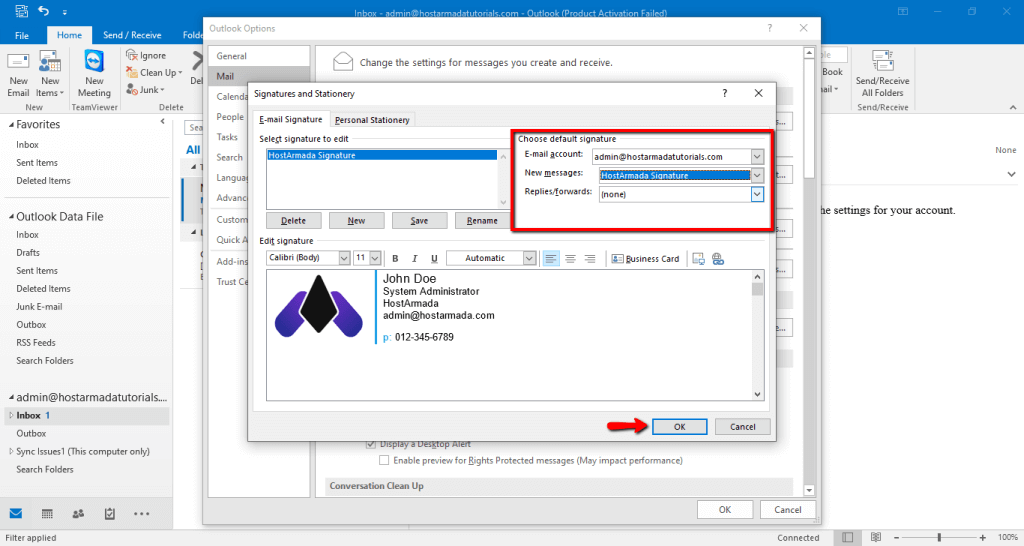
Task: Select HostArmada Signature in signature list
Action: pyautogui.click(x=382, y=155)
